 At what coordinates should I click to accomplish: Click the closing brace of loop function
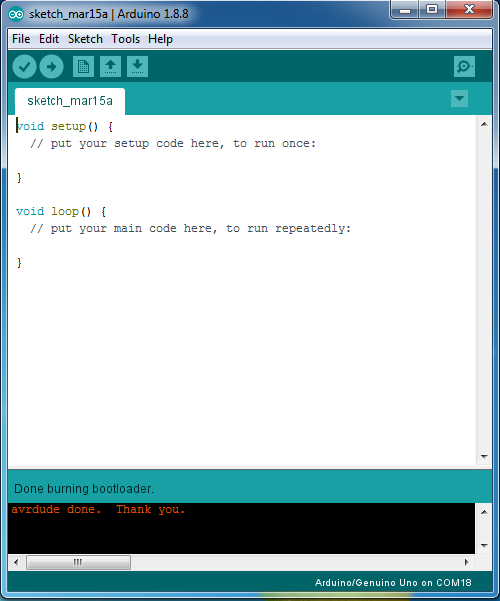pyautogui.click(x=19, y=263)
